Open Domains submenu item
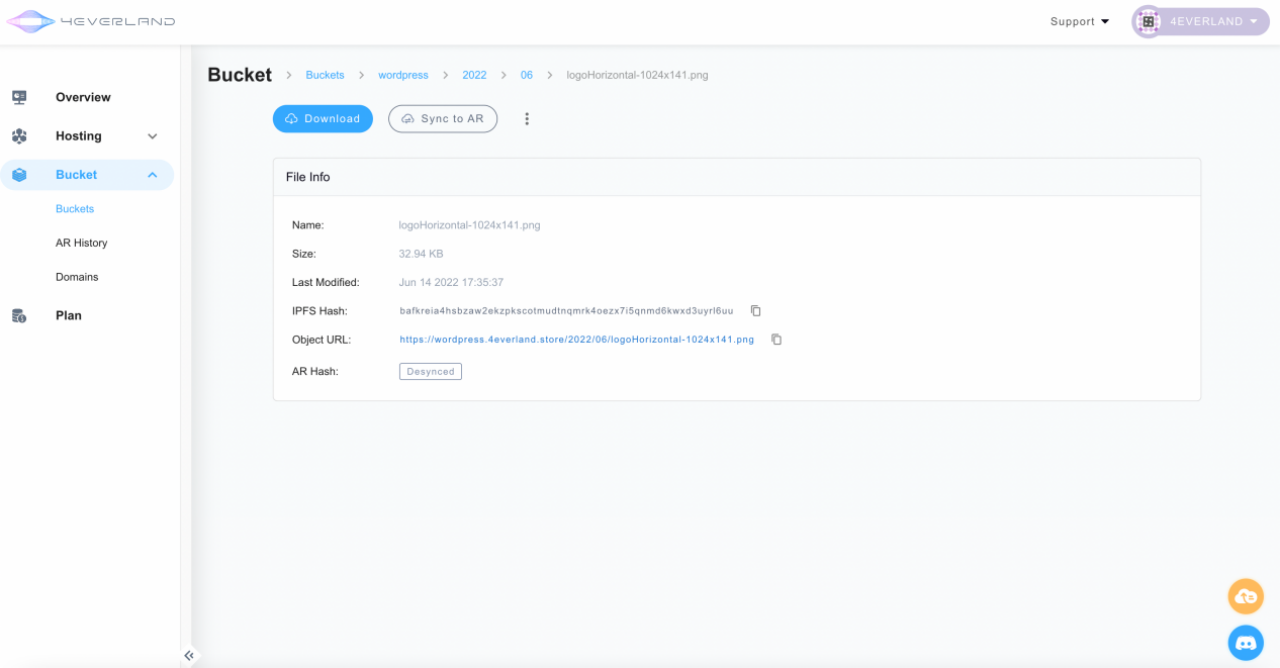1280x668 pixels. [77, 277]
